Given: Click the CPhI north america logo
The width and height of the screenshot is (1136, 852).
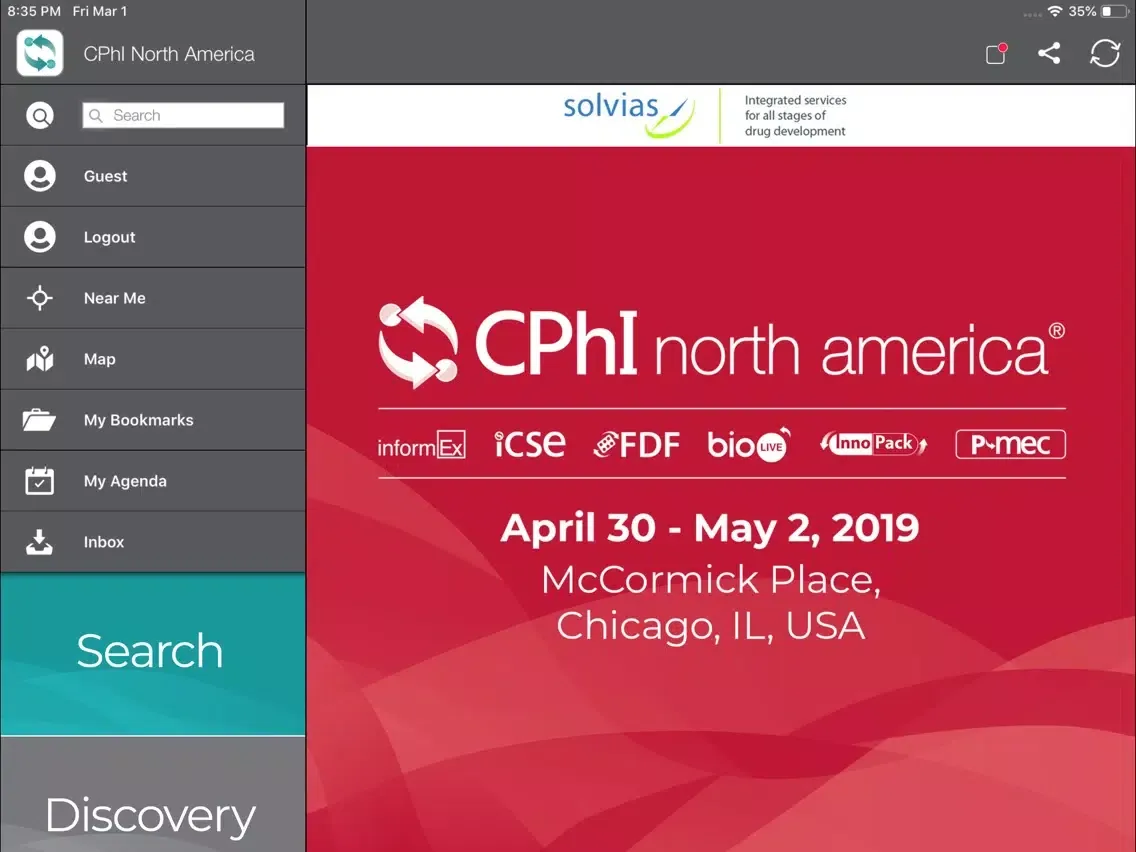Looking at the screenshot, I should point(722,343).
